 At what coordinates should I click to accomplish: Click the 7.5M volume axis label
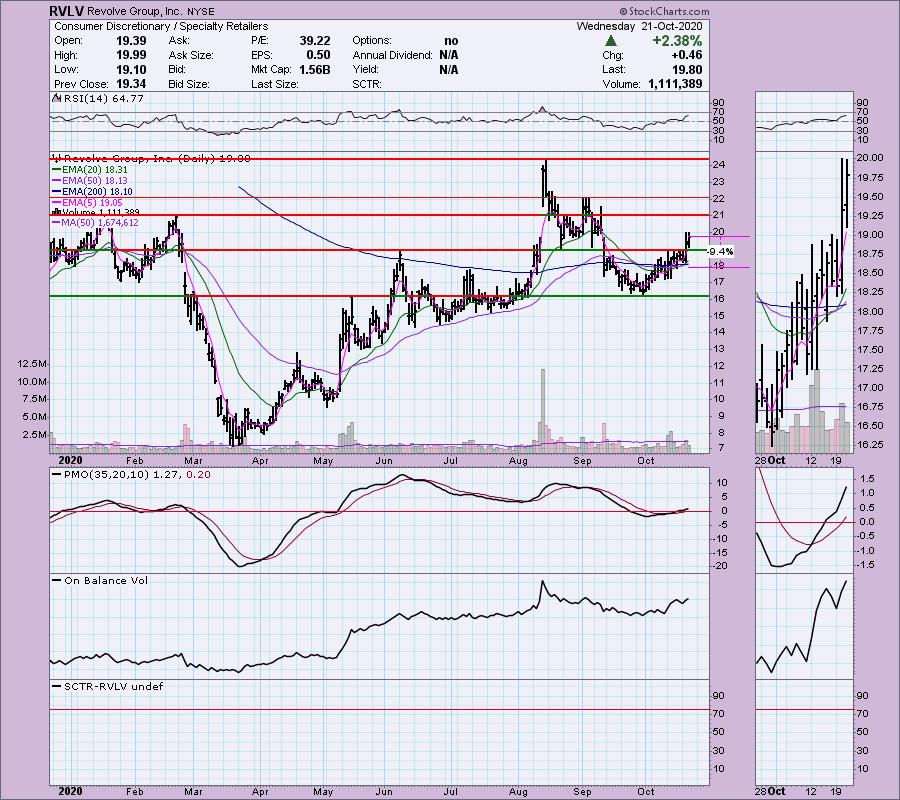[35, 399]
